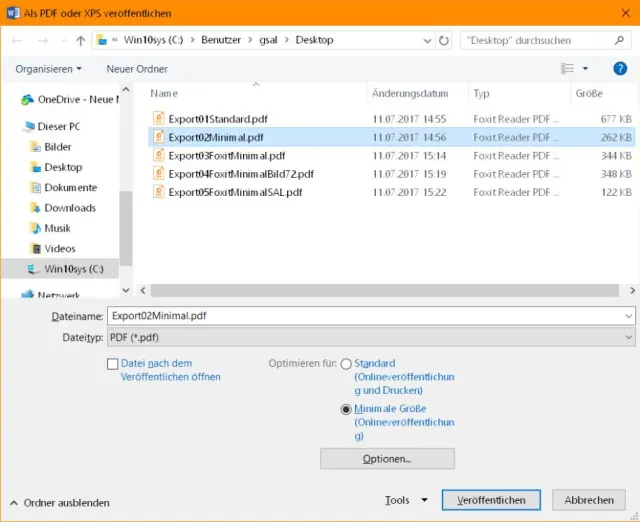640x522 pixels.
Task: Enable 'Datei nach dem Veröffentlichen öffnen' checkbox
Action: [113, 365]
